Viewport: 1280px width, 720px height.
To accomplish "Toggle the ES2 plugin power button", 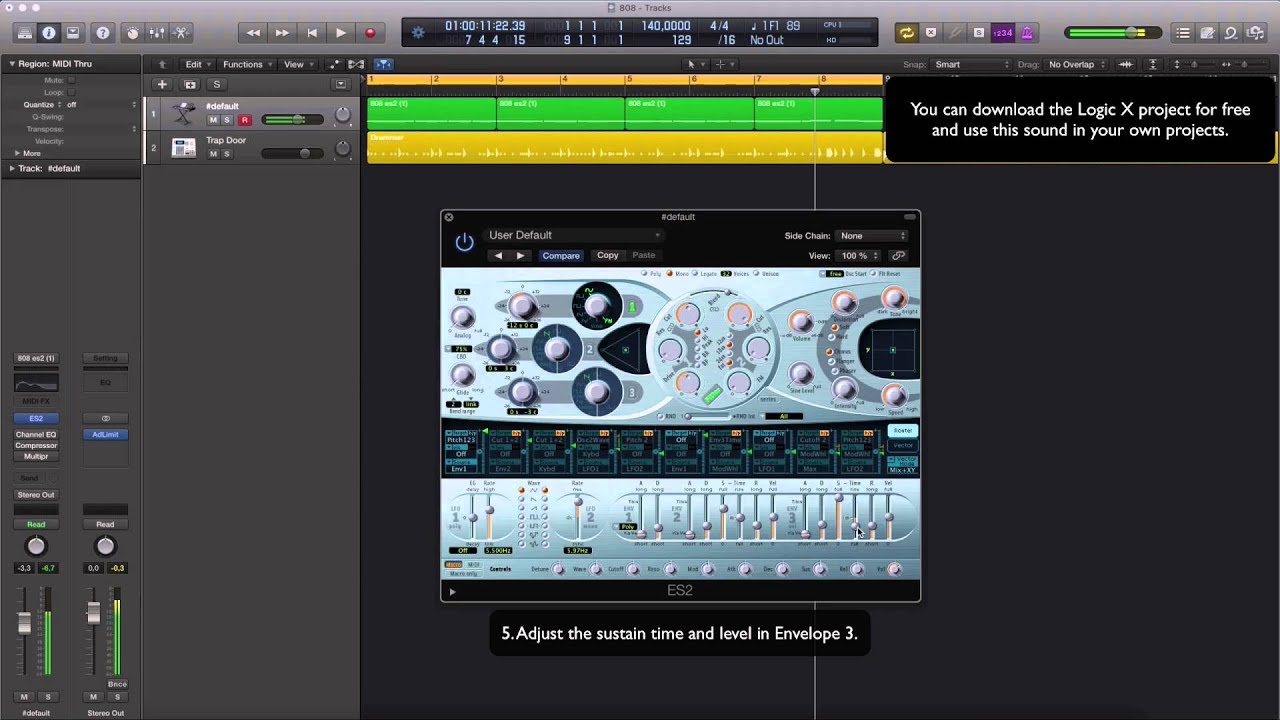I will 464,243.
